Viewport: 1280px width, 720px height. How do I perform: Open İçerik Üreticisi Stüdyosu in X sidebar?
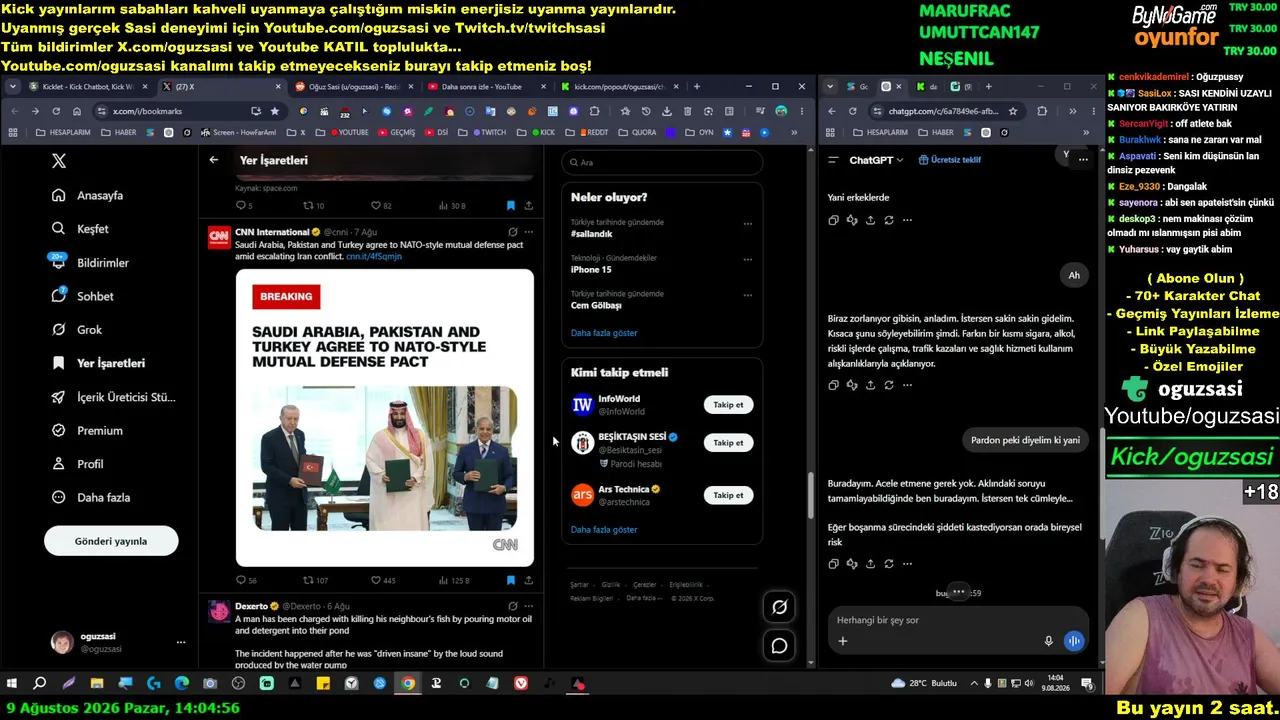tap(113, 397)
